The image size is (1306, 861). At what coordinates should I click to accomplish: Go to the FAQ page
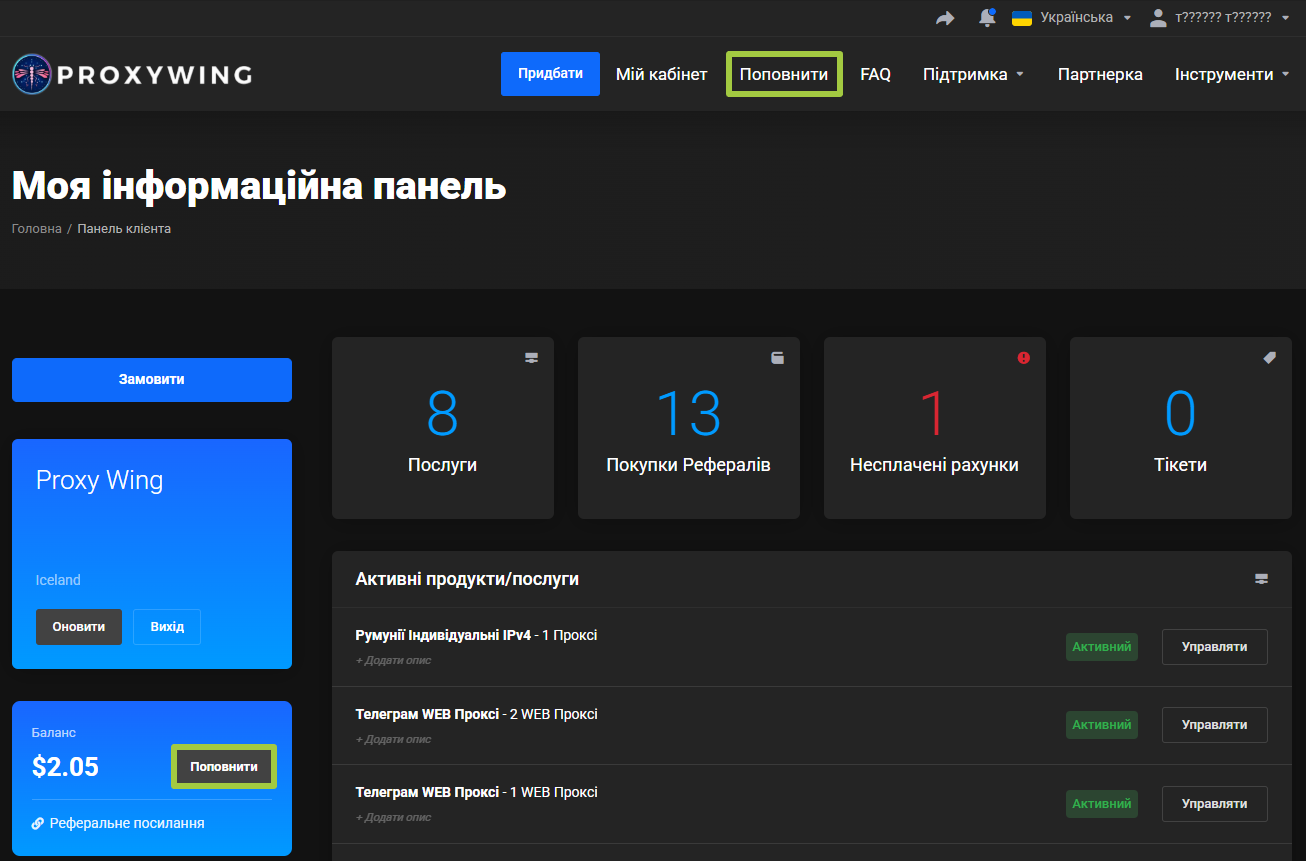tap(876, 74)
